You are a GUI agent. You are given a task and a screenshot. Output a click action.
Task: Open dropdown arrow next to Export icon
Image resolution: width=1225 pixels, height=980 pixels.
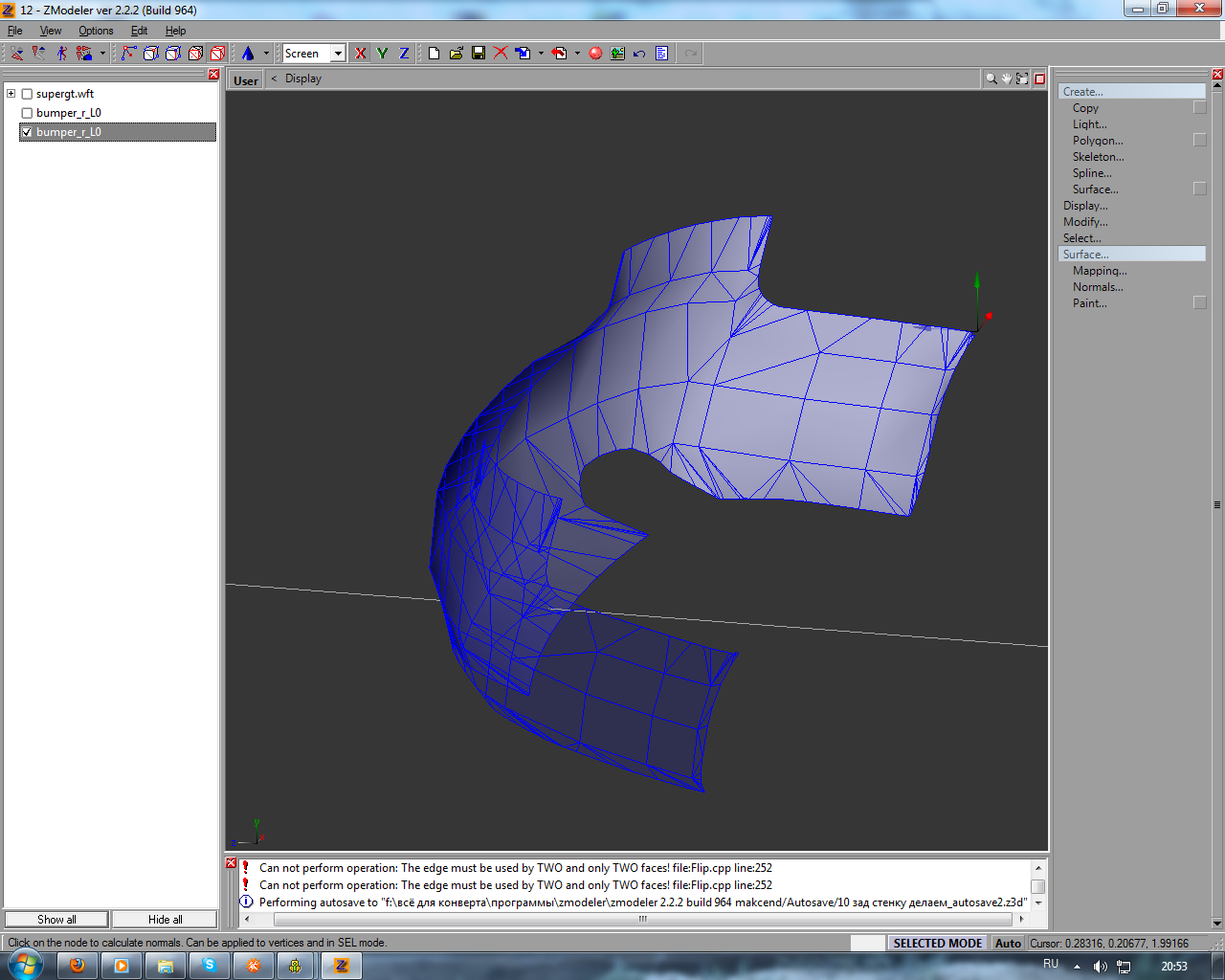tap(577, 54)
